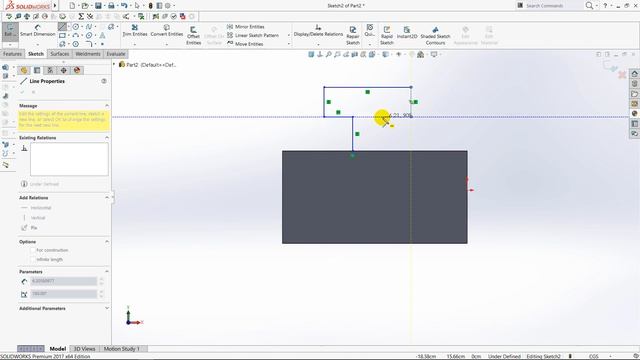Click the Rebuild traffic light icon
The image size is (640, 360).
tap(150, 6)
